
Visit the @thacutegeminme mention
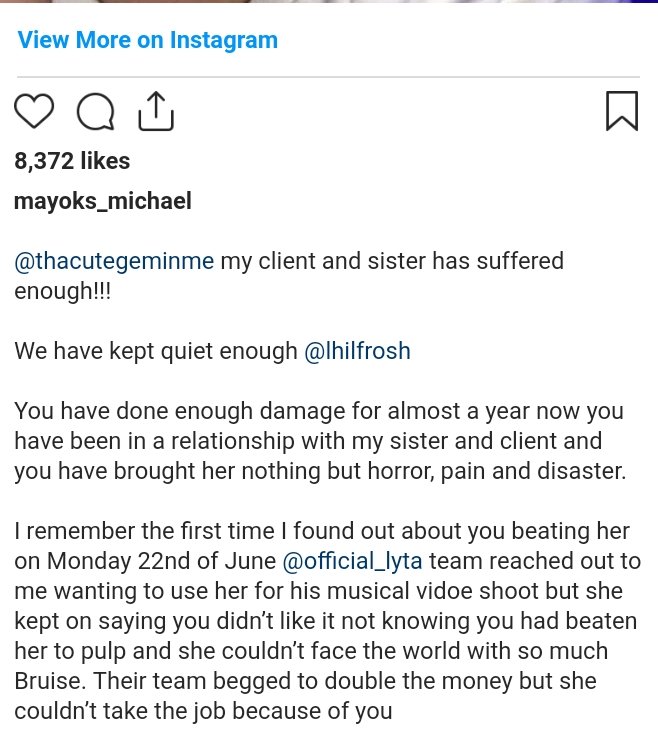click(x=114, y=262)
